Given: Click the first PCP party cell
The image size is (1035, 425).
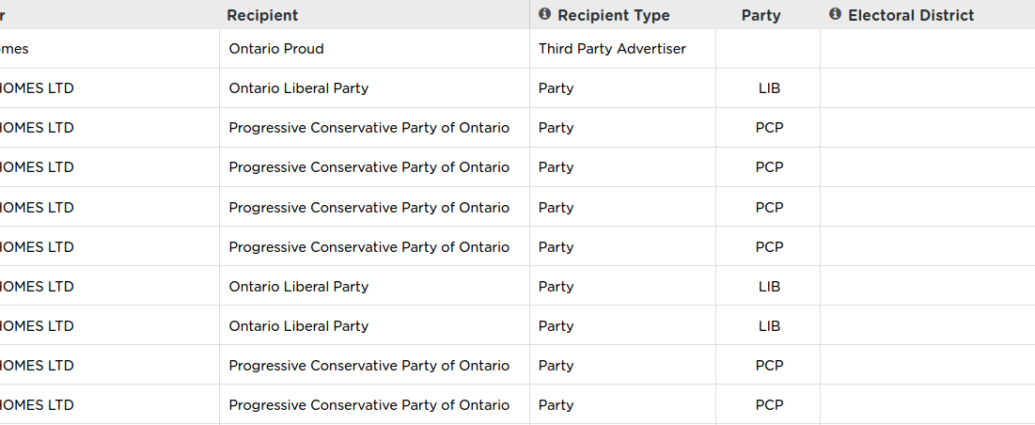Looking at the screenshot, I should pos(768,128).
